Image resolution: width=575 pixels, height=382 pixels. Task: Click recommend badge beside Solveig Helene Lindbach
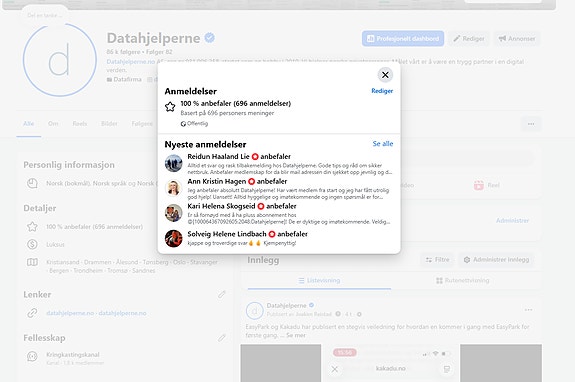pos(272,235)
